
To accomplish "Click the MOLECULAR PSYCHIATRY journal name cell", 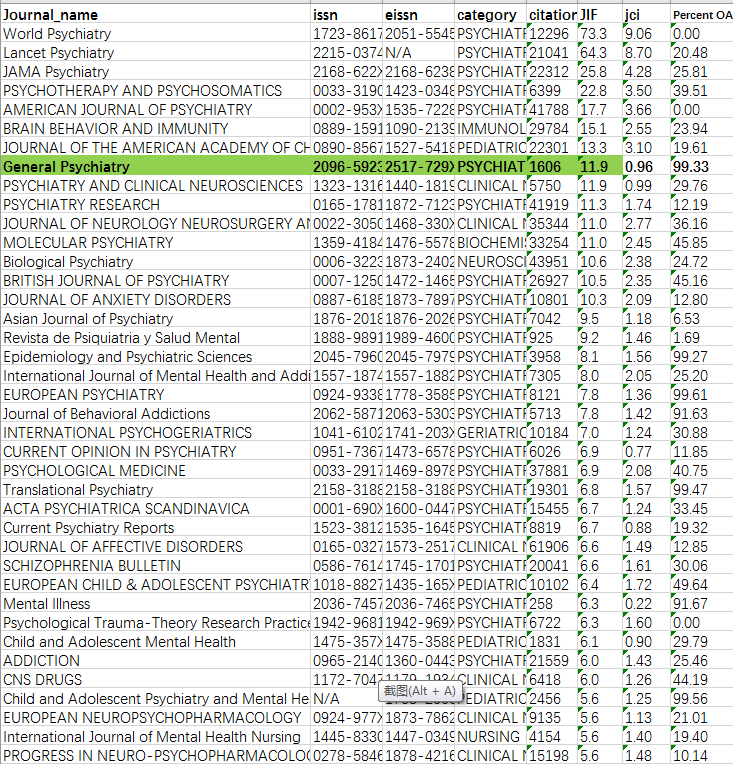I will (x=155, y=242).
